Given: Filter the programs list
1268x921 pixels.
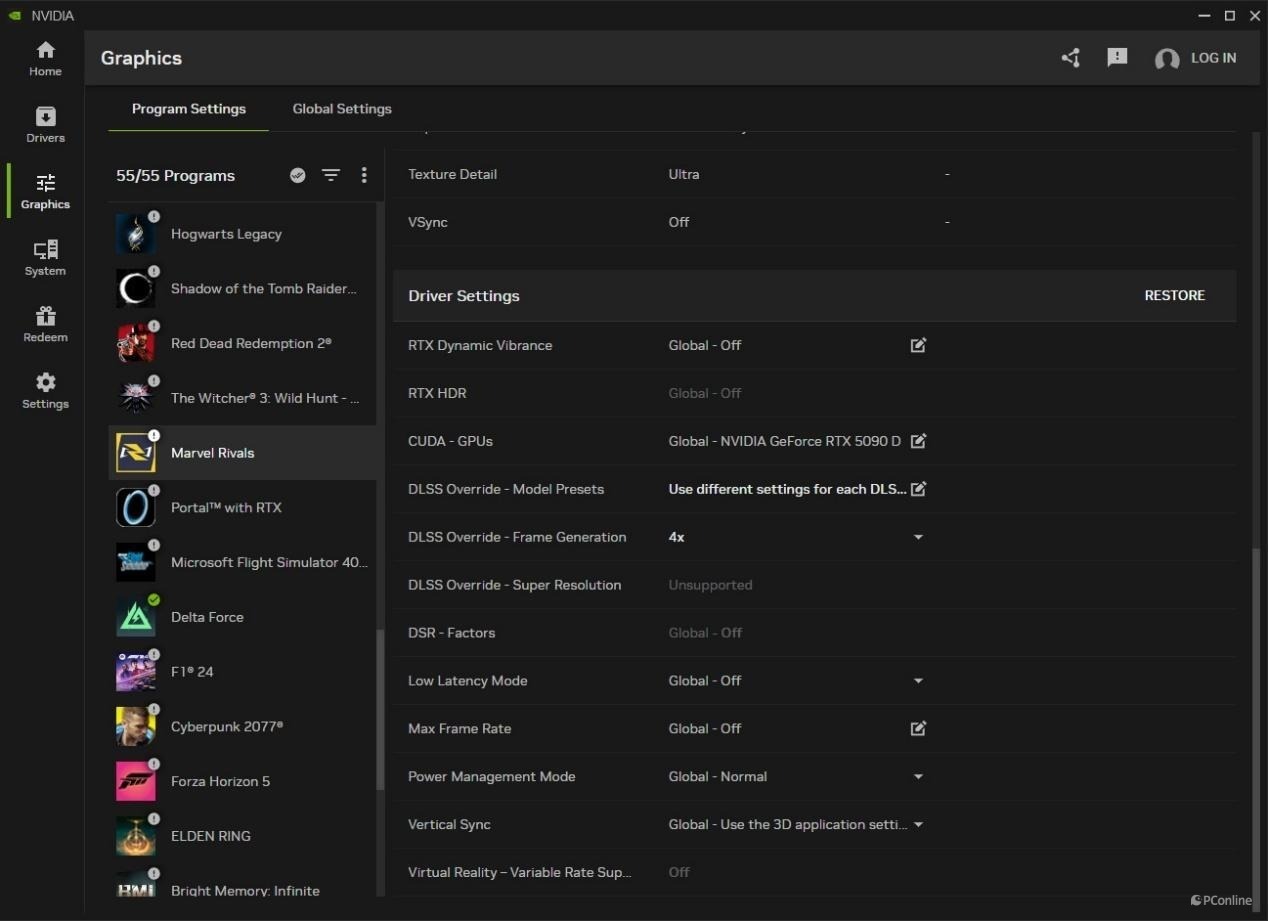Looking at the screenshot, I should tap(331, 175).
